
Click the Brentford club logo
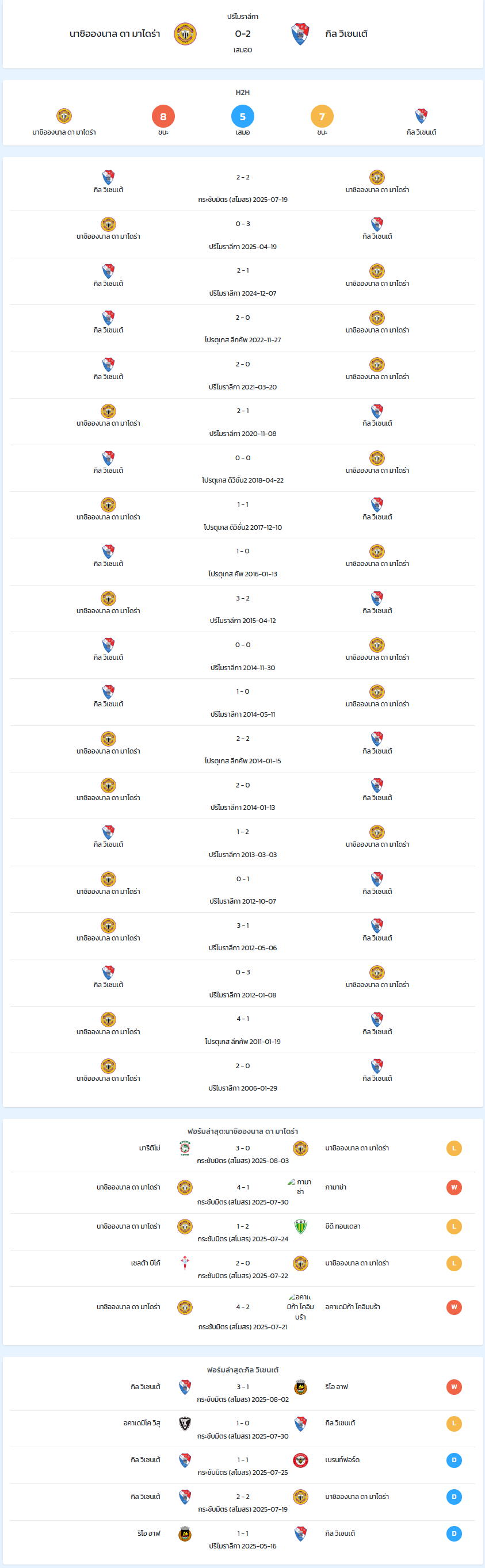tap(300, 1460)
